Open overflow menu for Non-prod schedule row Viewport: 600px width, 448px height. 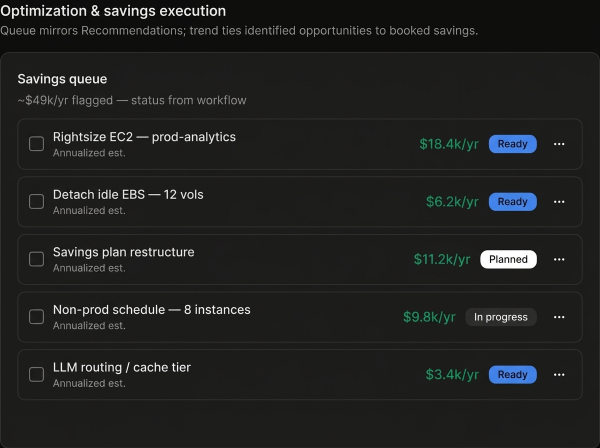[559, 317]
